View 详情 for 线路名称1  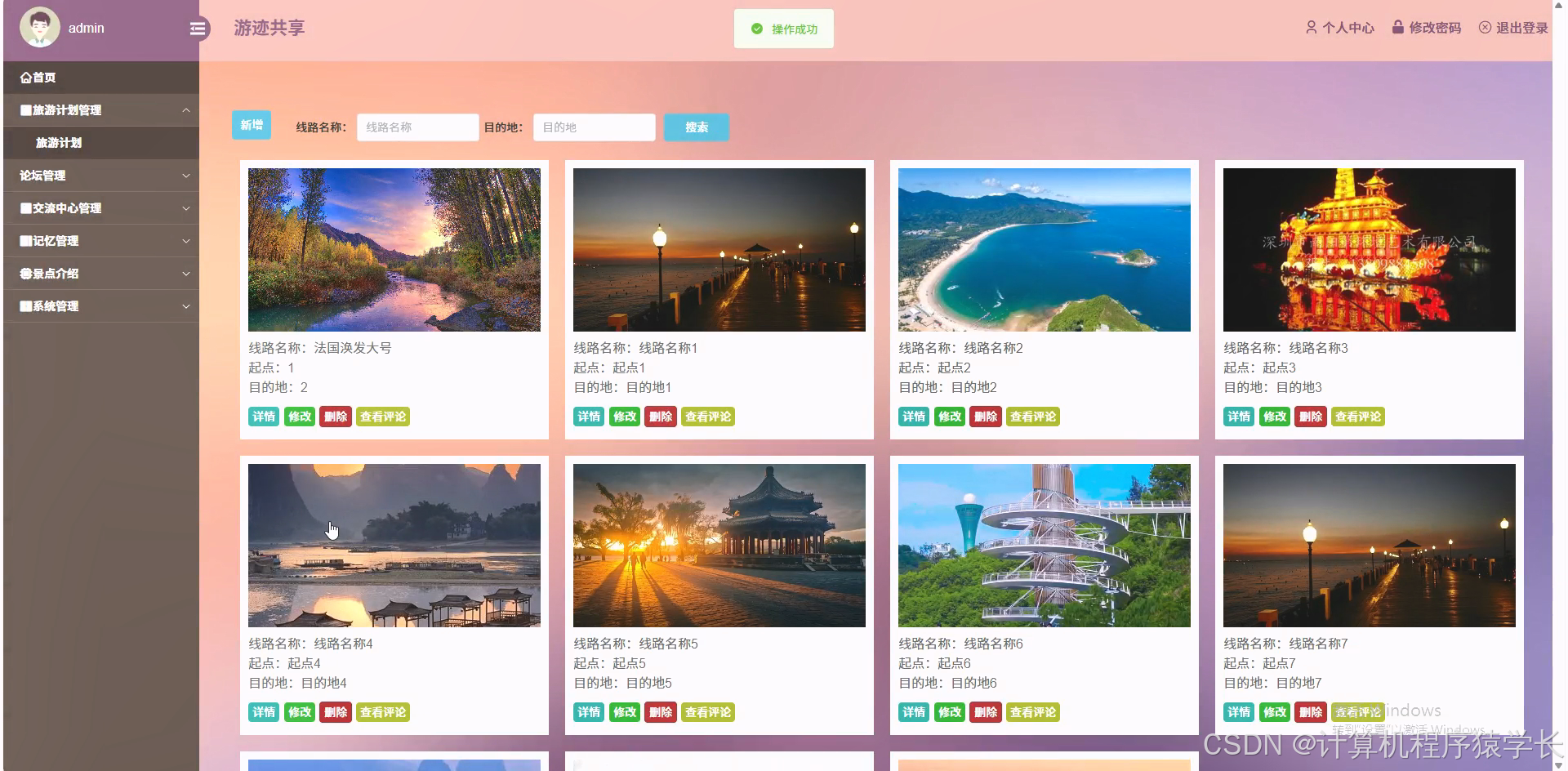click(589, 417)
